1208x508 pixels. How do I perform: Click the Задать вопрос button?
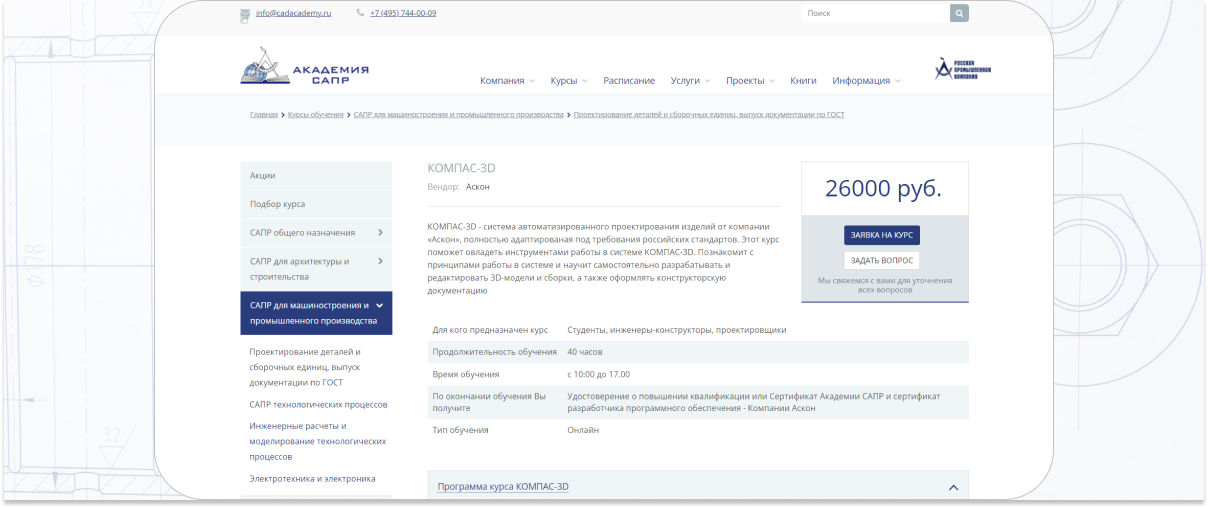(881, 260)
